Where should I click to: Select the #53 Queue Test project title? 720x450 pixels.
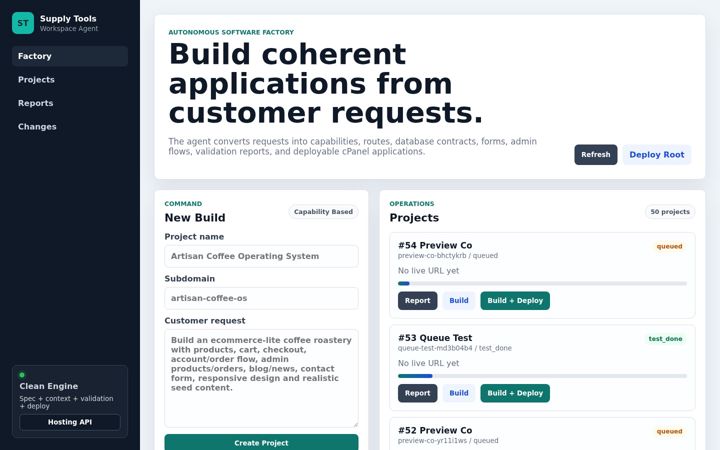(x=435, y=338)
